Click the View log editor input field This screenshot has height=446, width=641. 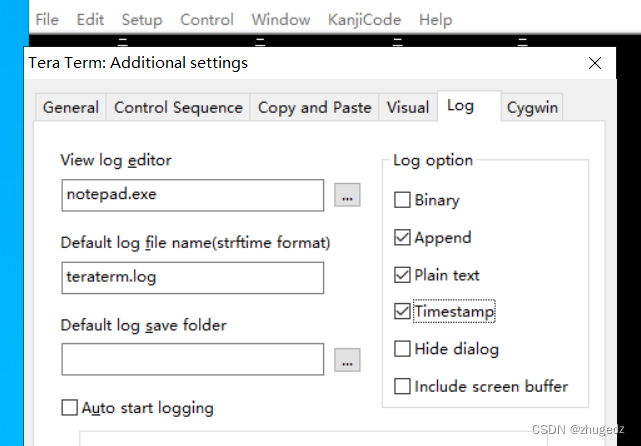pyautogui.click(x=193, y=195)
